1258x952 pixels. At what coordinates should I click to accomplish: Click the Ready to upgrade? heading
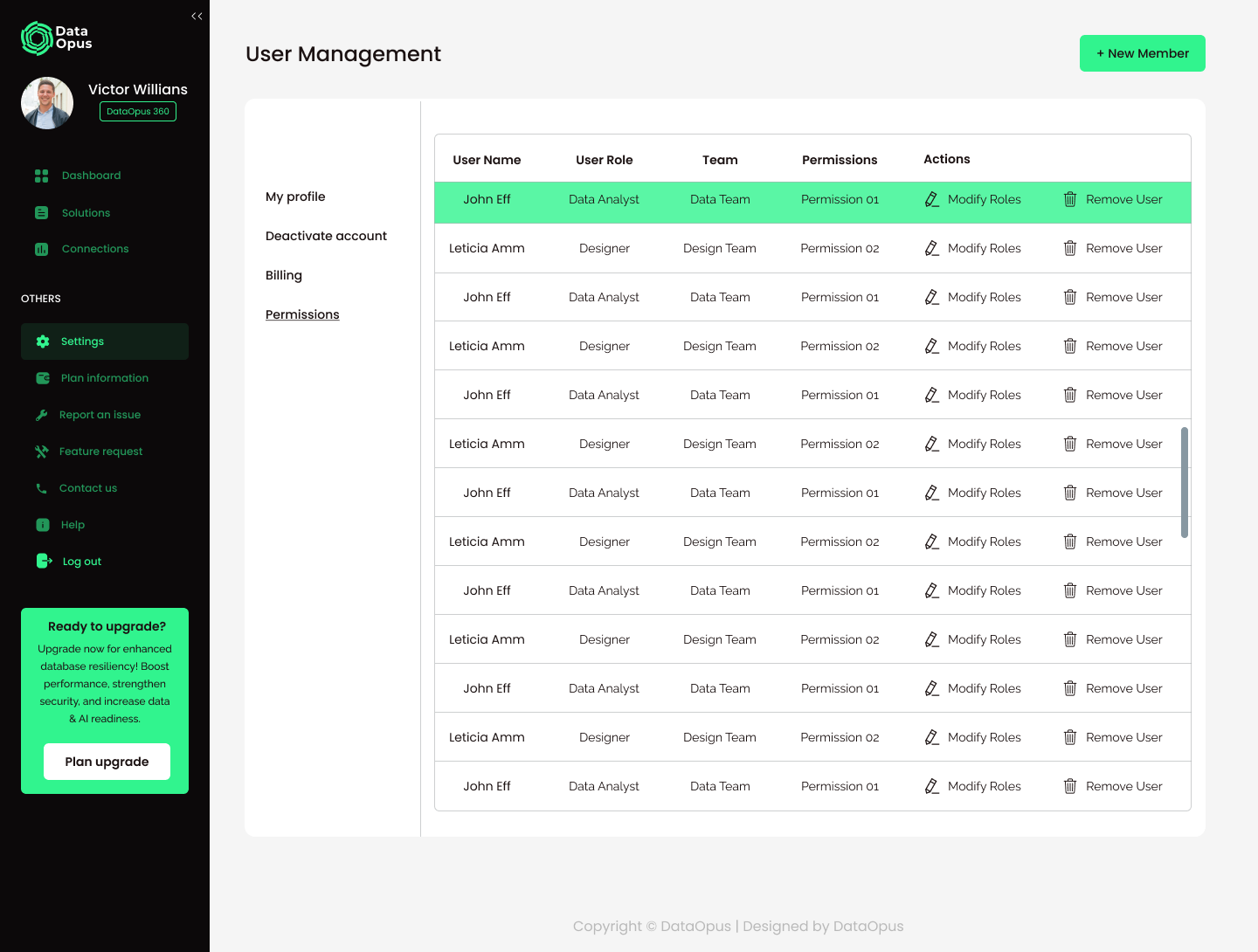click(107, 626)
